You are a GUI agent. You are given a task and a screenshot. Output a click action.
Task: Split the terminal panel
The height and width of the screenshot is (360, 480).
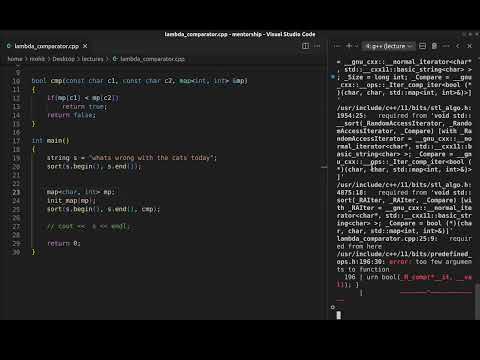(x=422, y=46)
